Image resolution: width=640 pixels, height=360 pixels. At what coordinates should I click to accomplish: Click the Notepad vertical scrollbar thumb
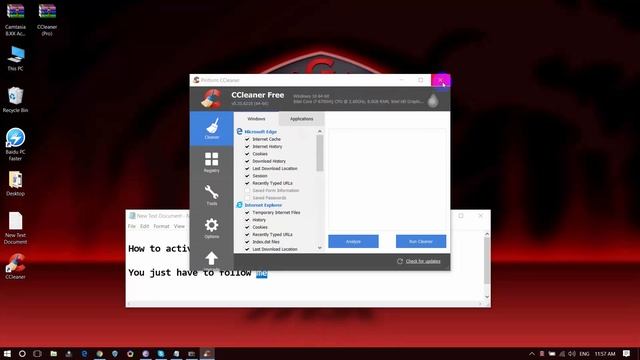pyautogui.click(x=487, y=260)
